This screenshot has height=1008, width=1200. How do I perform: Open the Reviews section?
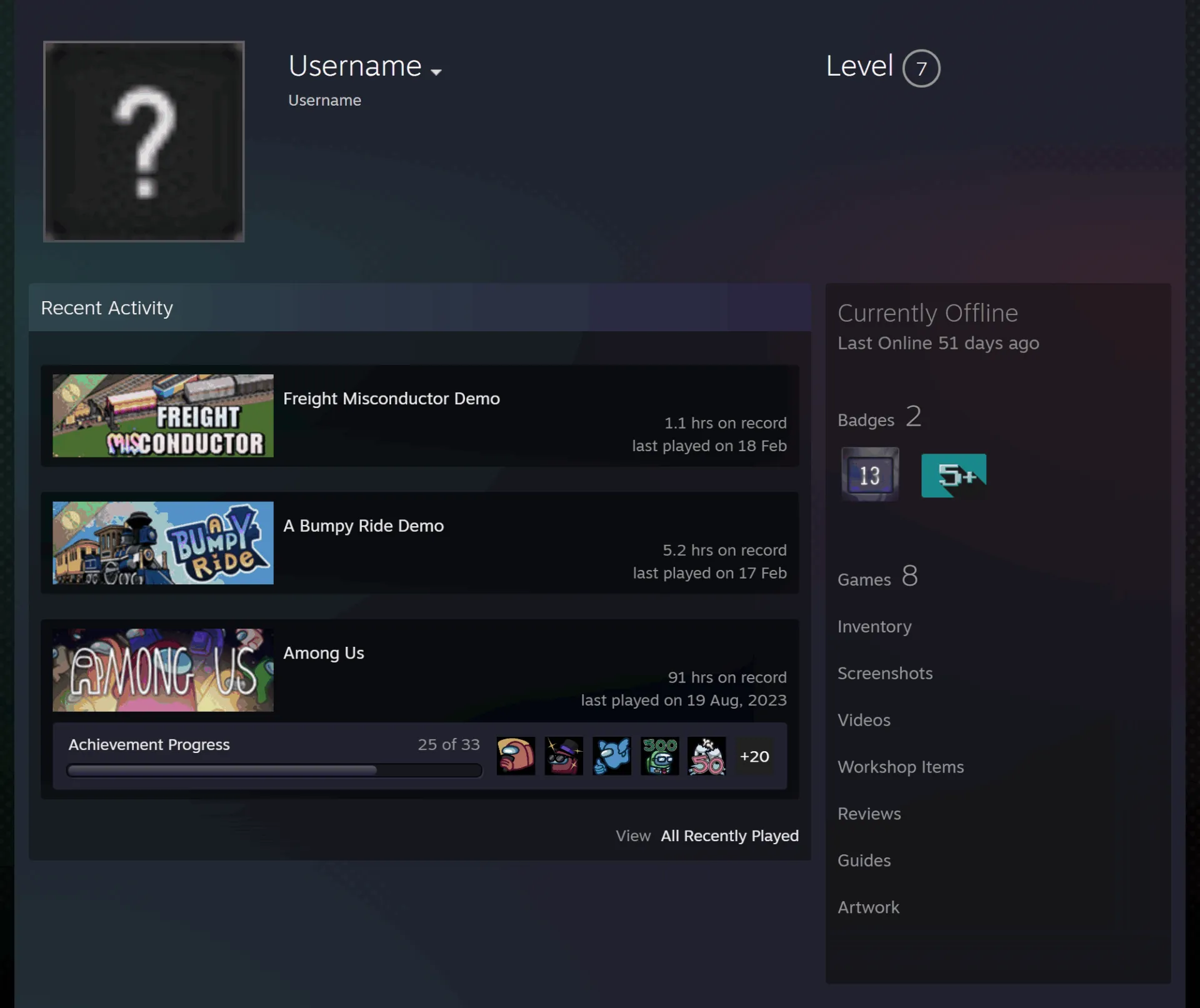pyautogui.click(x=869, y=814)
